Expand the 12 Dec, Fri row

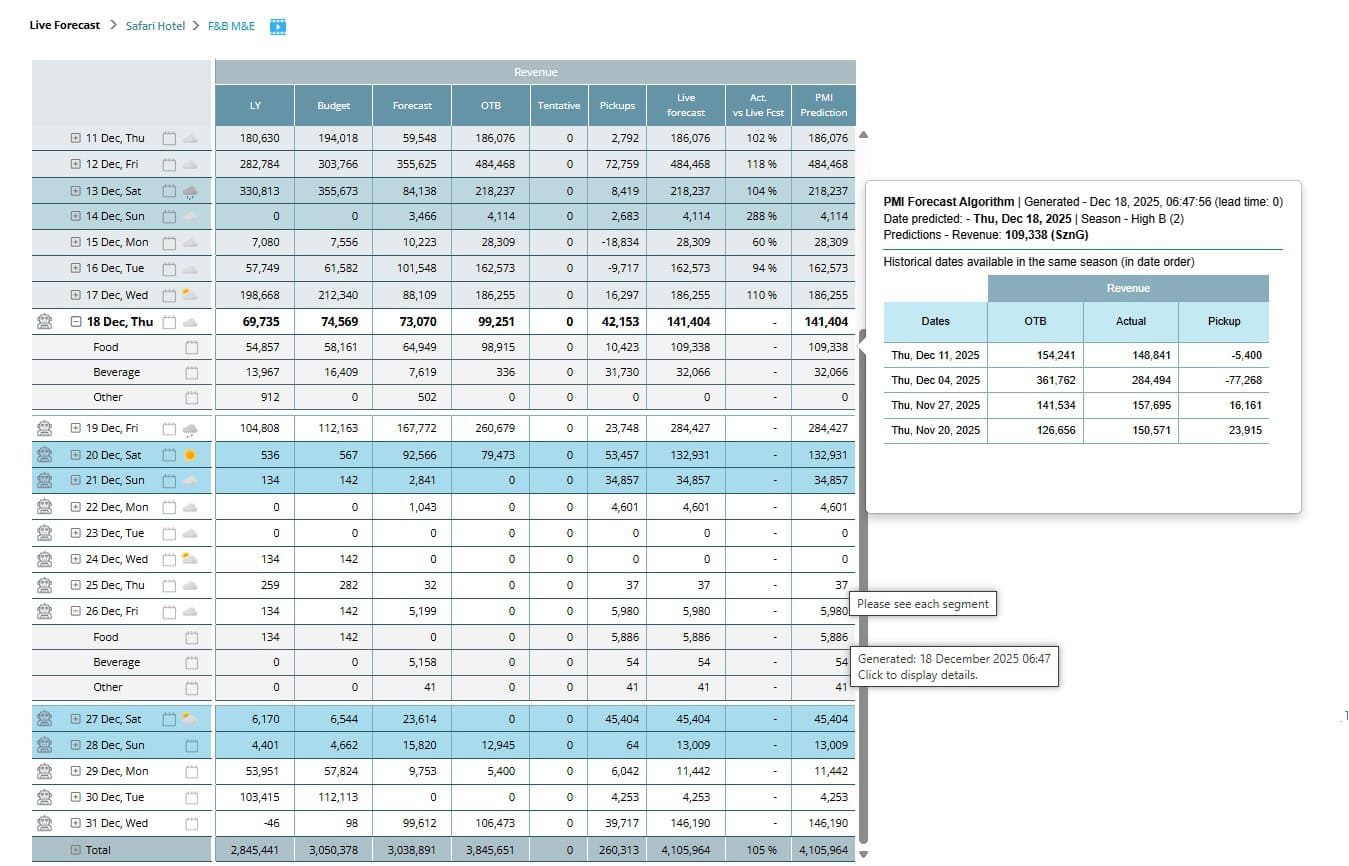(x=76, y=164)
